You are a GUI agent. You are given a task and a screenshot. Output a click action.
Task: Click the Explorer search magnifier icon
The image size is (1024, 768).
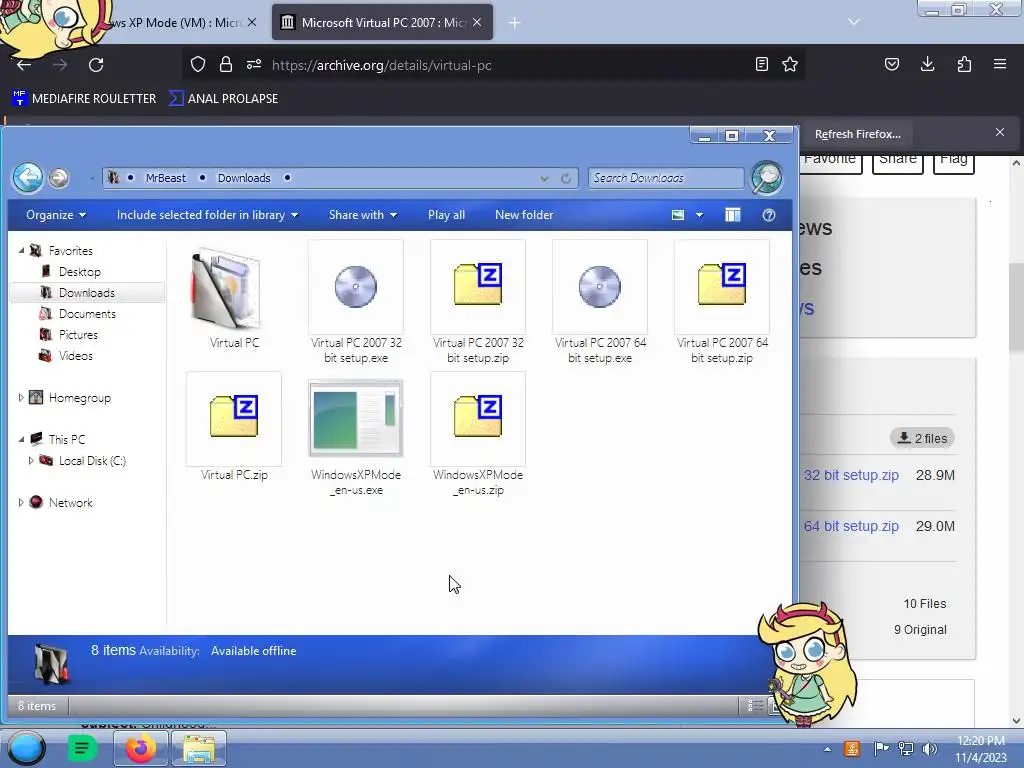[x=767, y=178]
